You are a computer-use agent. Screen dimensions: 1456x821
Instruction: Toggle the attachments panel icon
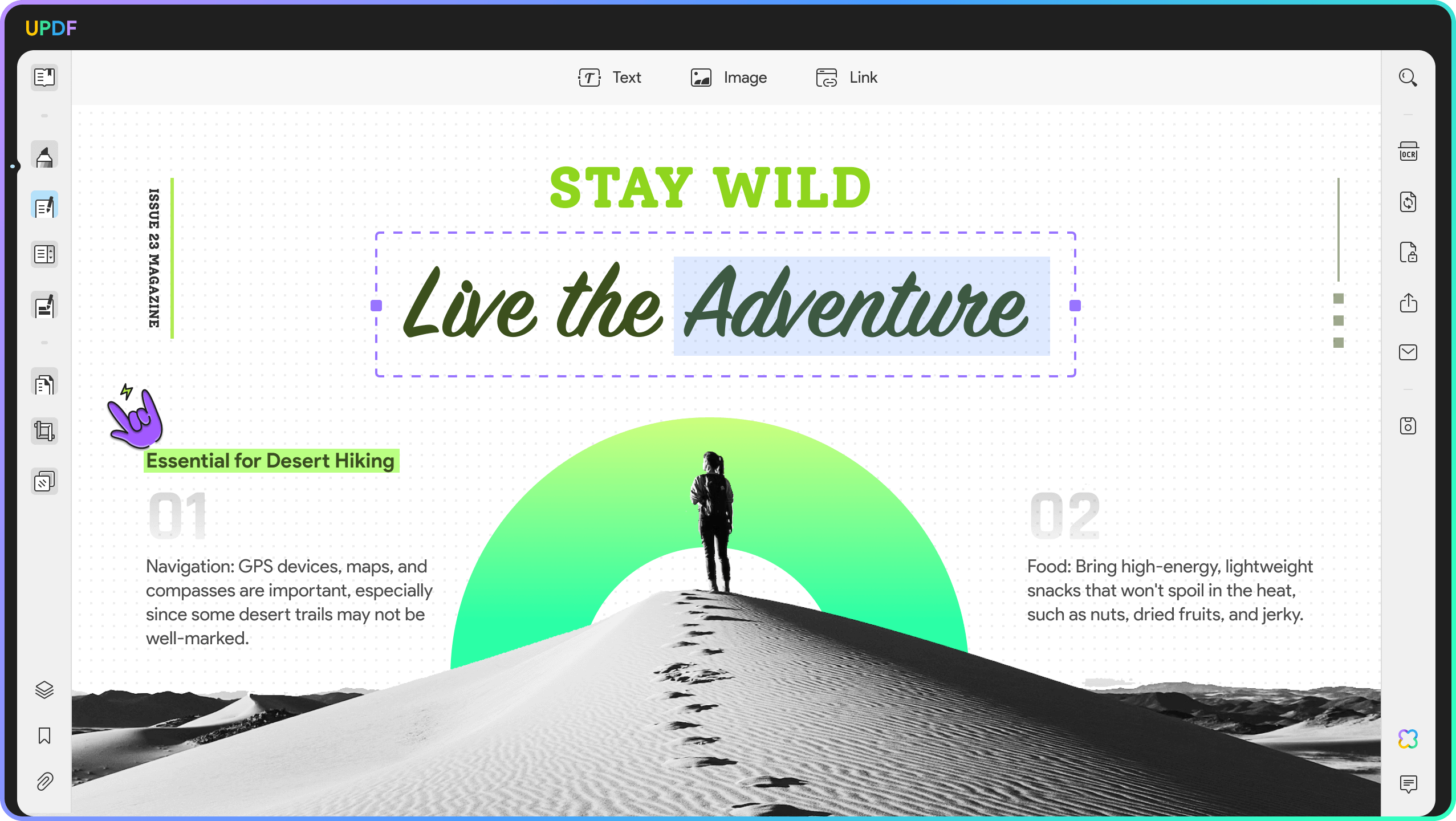pyautogui.click(x=44, y=782)
